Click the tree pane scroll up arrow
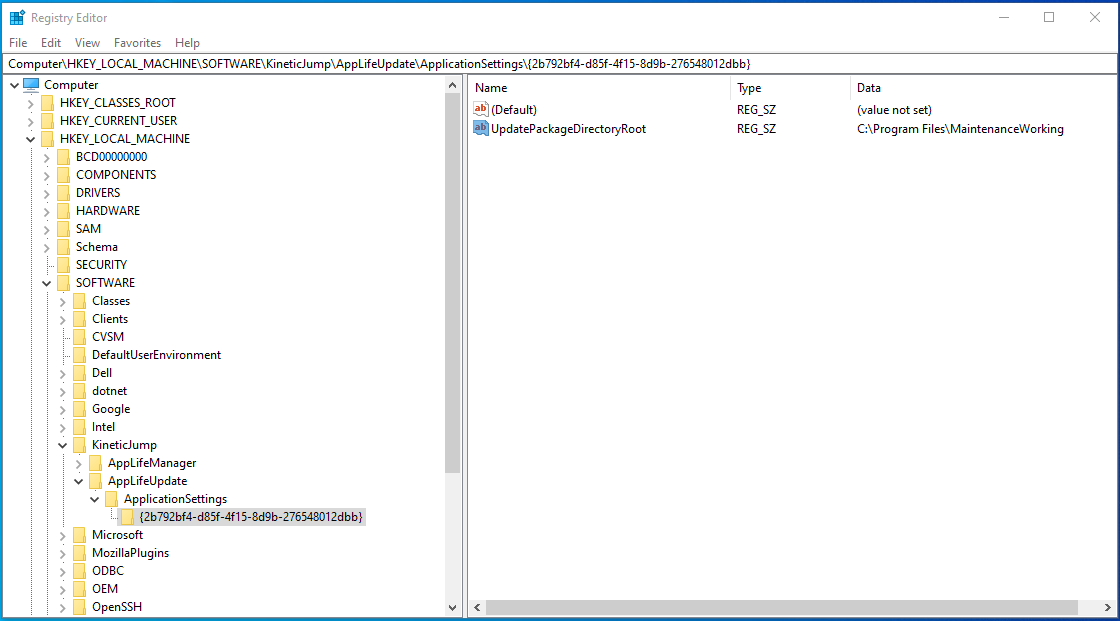Viewport: 1120px width, 621px height. coord(452,86)
